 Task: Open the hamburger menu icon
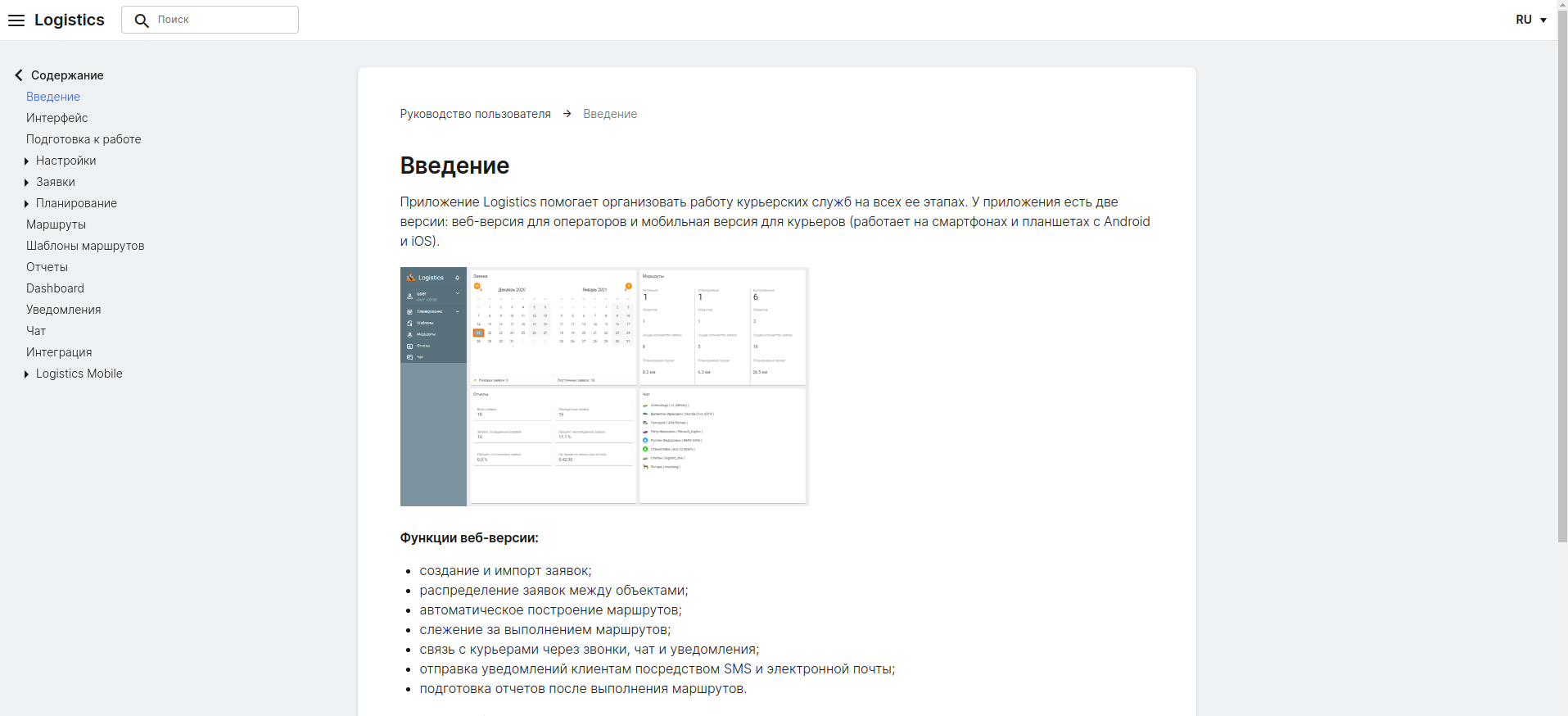16,20
